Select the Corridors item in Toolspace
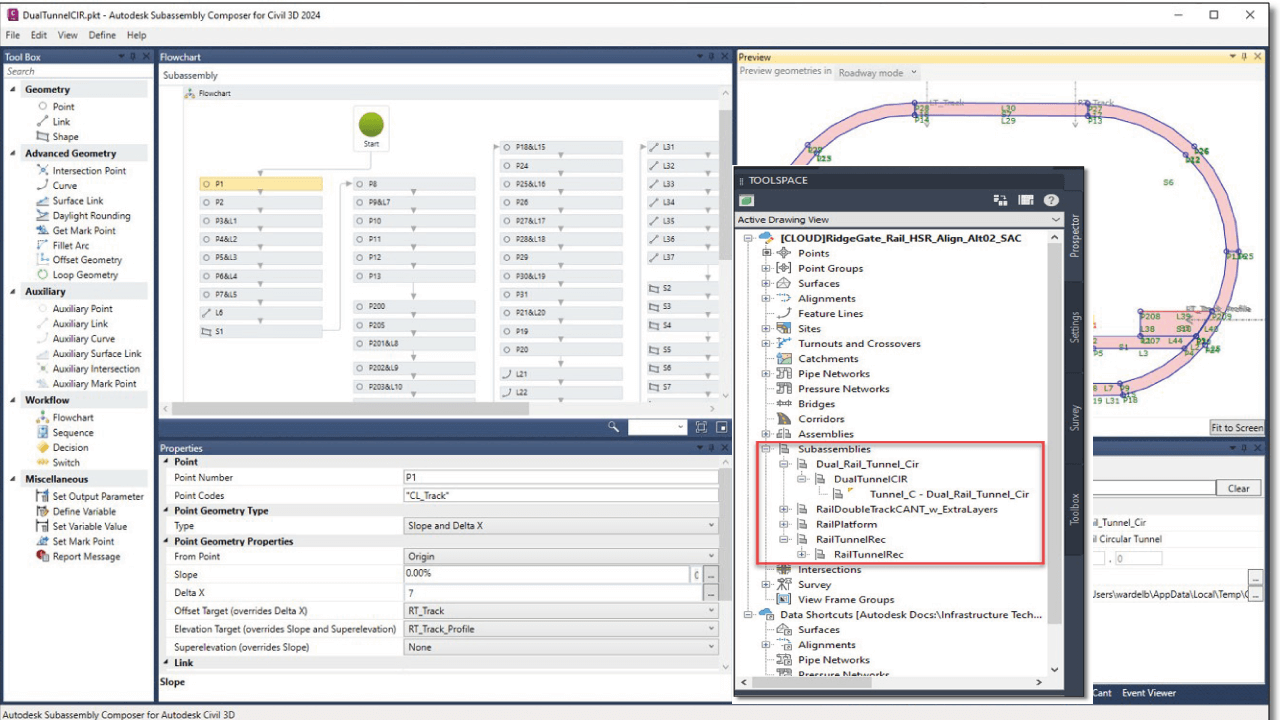 point(821,419)
